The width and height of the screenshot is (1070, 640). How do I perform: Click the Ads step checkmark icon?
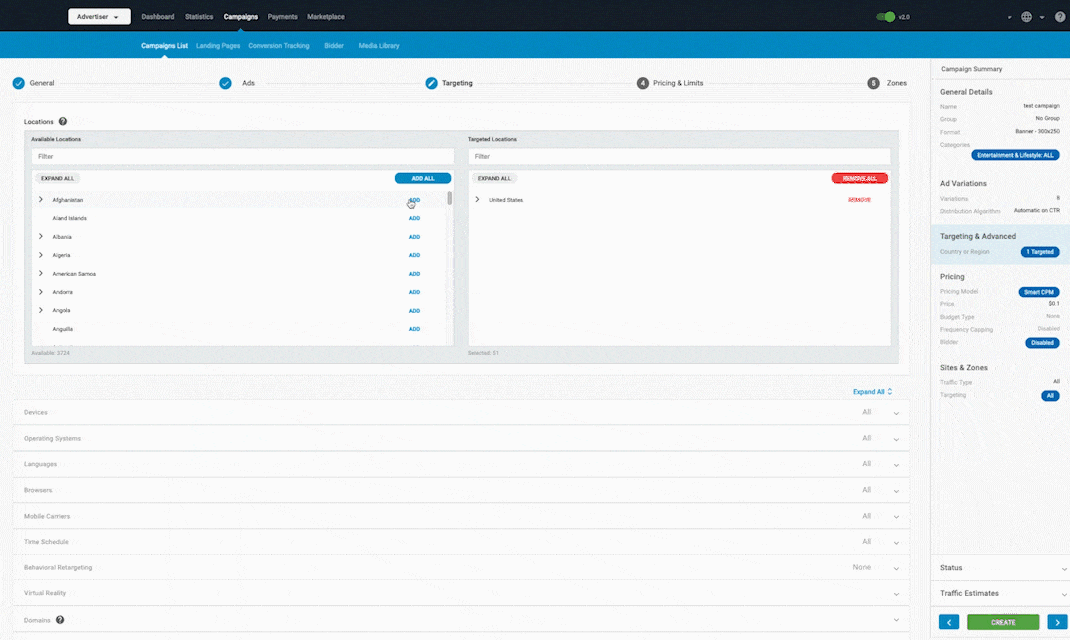click(x=226, y=83)
